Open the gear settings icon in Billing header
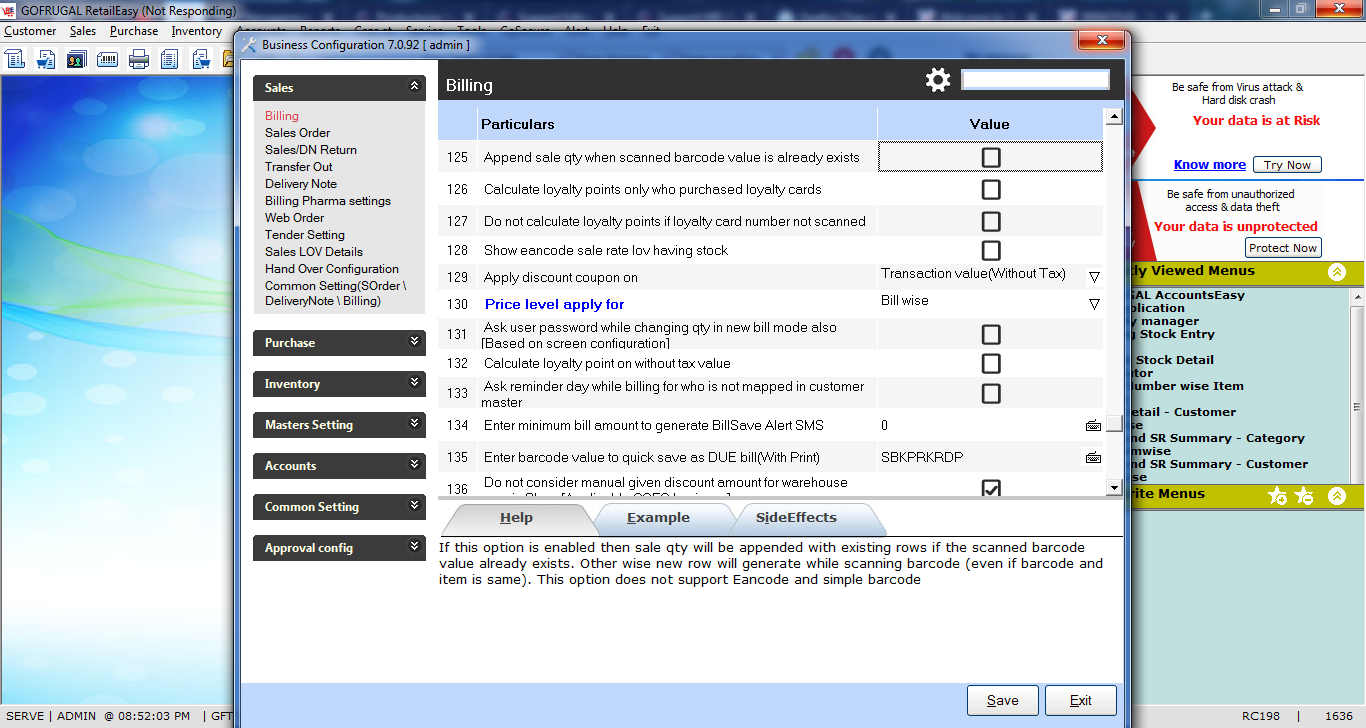The height and width of the screenshot is (728, 1366). tap(938, 80)
